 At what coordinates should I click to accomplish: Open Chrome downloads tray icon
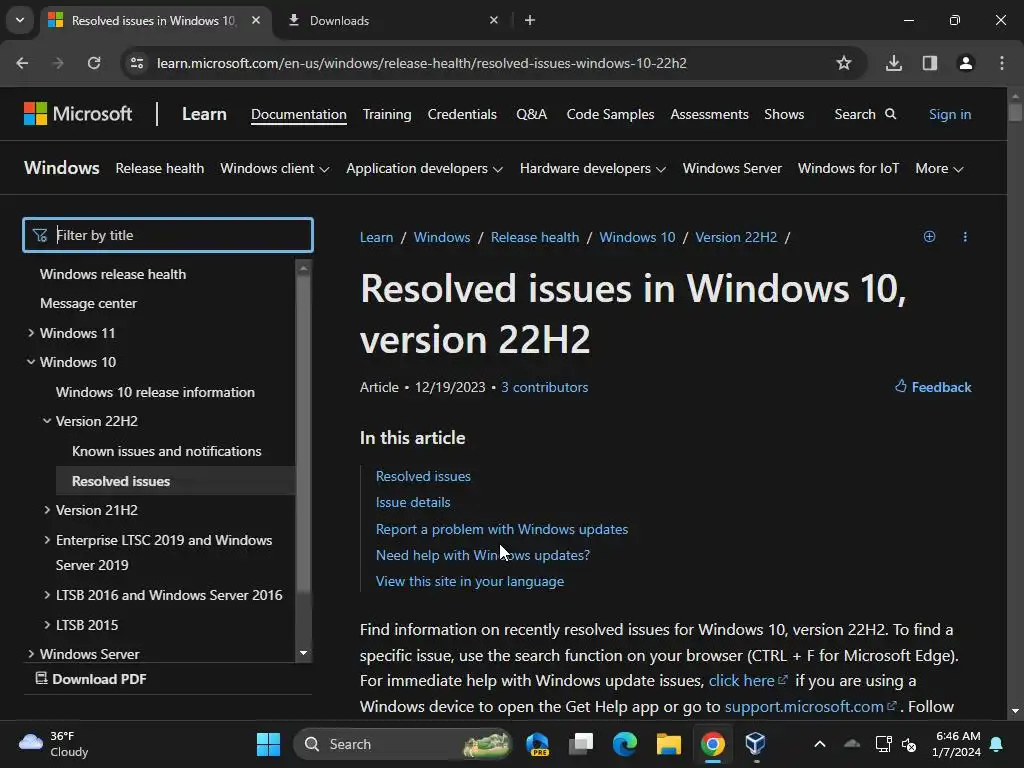coord(894,63)
